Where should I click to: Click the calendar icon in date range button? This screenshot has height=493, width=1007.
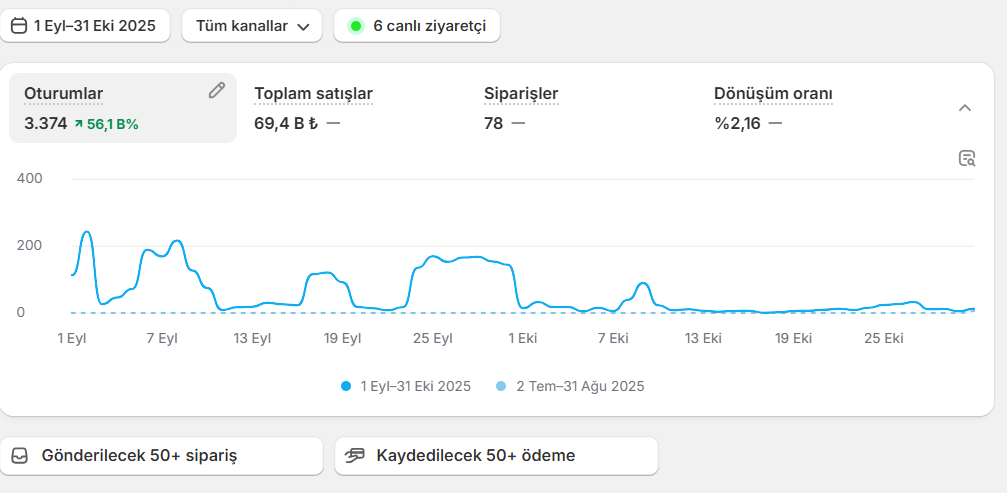coord(18,26)
